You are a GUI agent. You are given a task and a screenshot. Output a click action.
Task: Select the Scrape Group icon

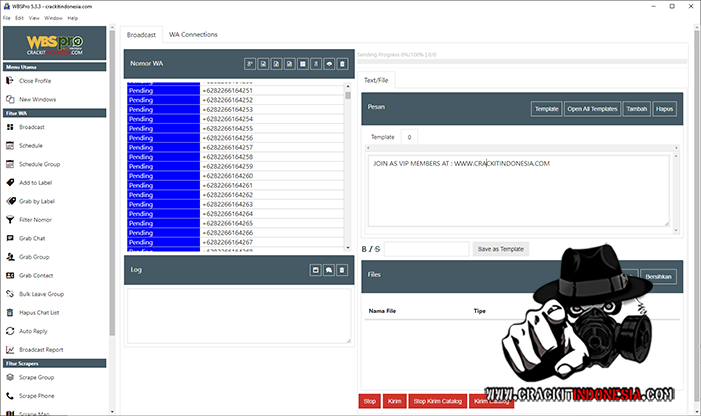10,377
